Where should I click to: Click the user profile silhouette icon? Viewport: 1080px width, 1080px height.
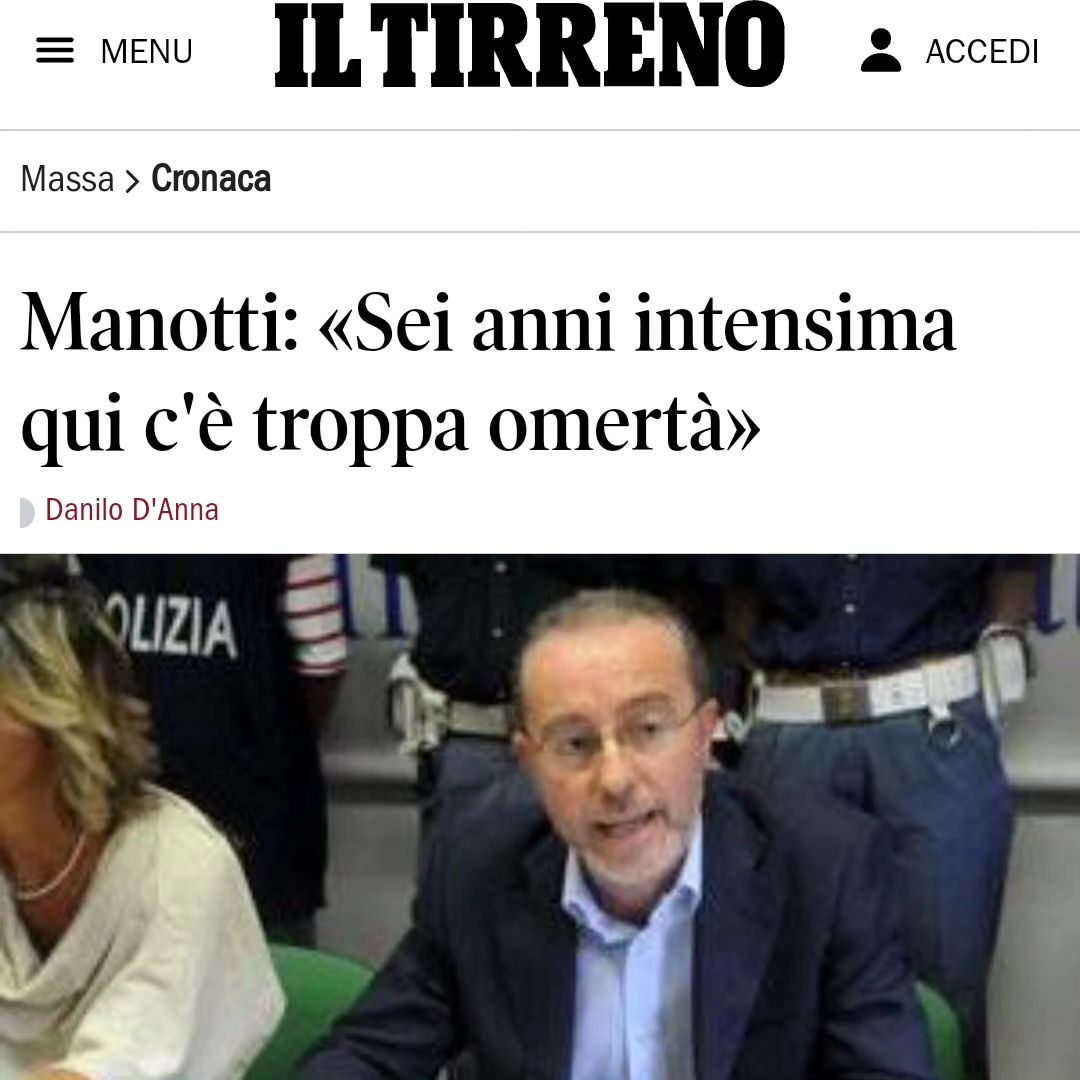(x=881, y=50)
